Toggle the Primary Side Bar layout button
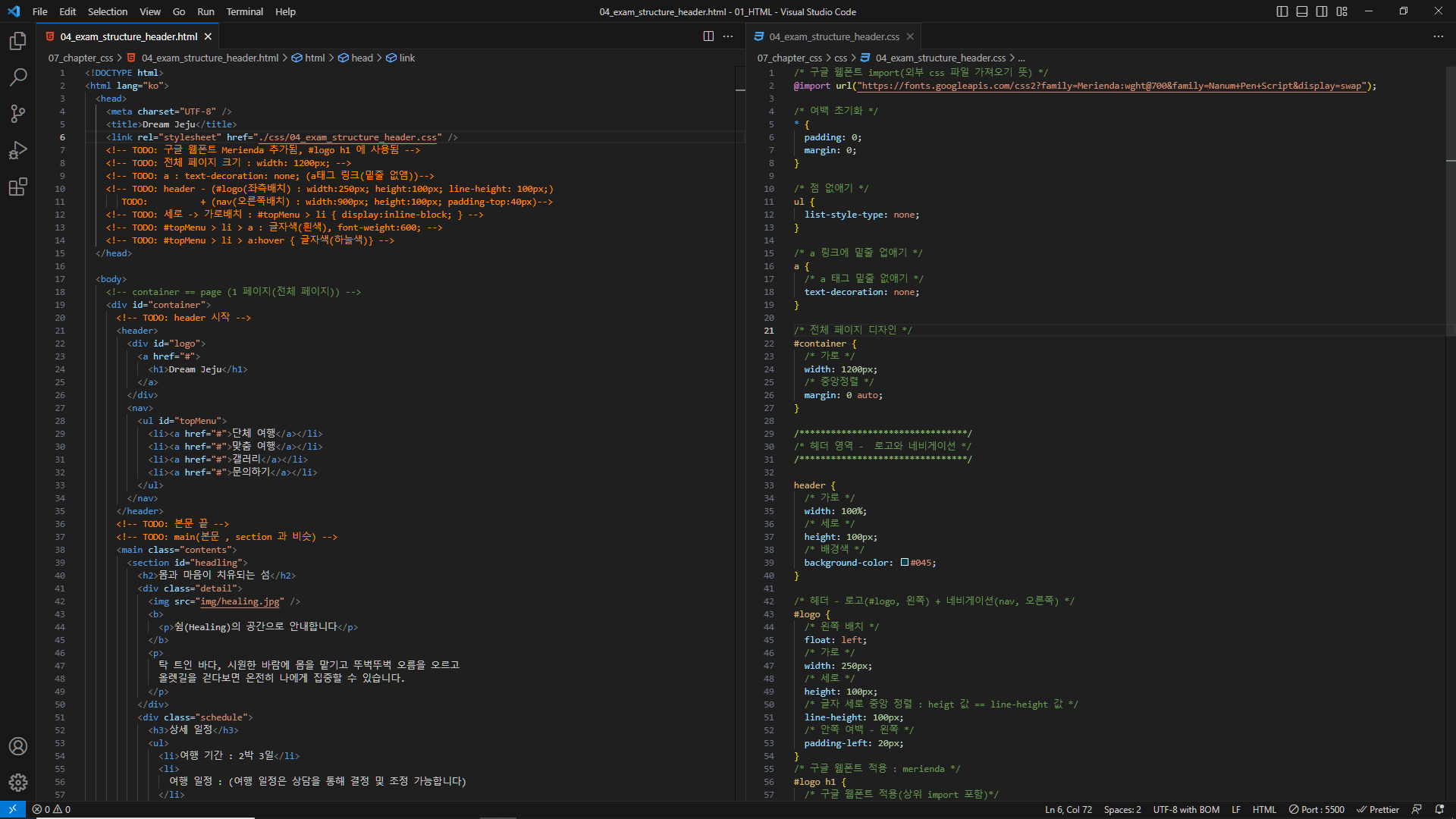The height and width of the screenshot is (819, 1456). (x=1282, y=11)
